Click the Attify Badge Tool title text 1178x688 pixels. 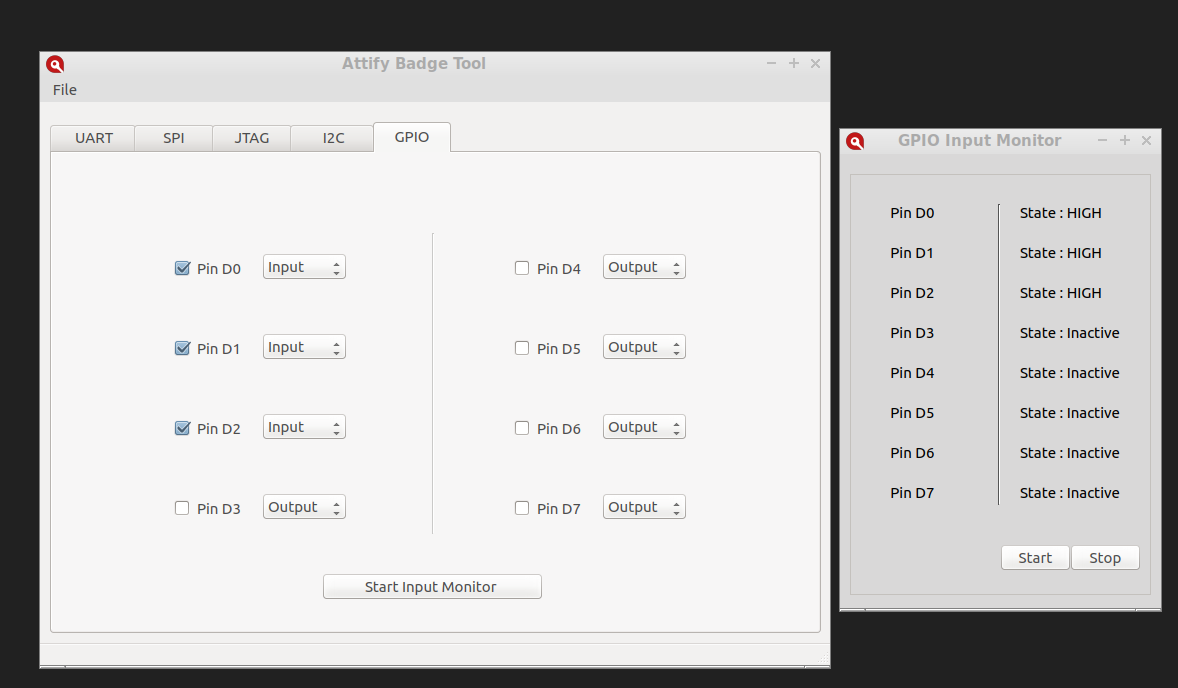click(414, 64)
